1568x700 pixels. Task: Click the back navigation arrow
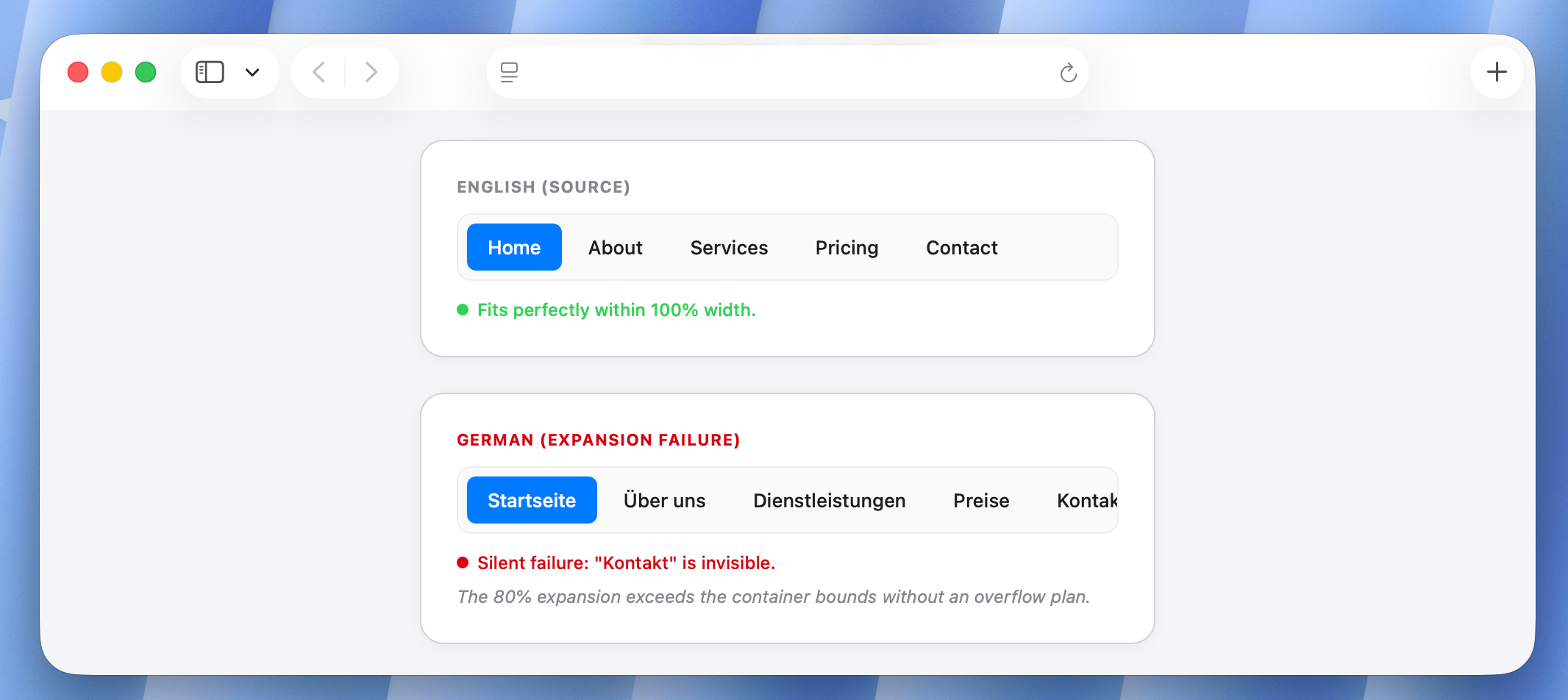pos(318,71)
